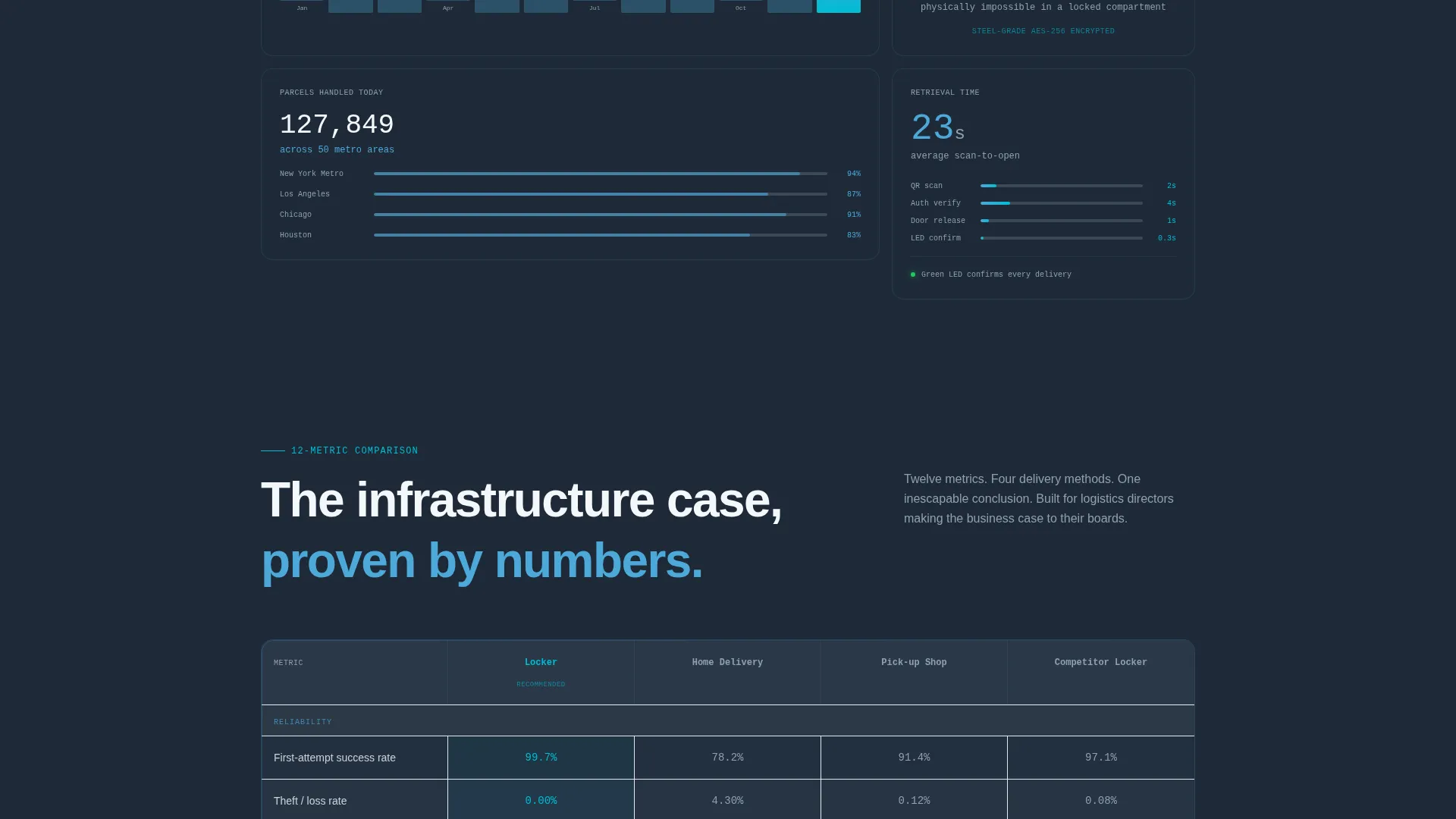Click the Houston progress bar

pyautogui.click(x=601, y=235)
